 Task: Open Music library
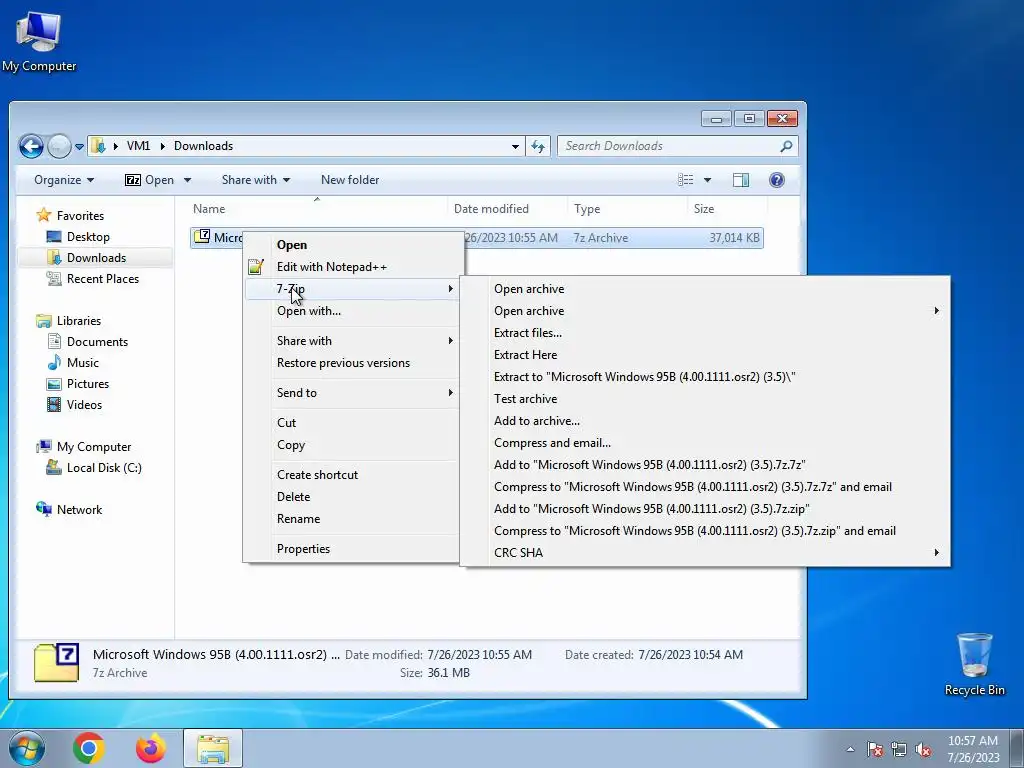pyautogui.click(x=82, y=362)
